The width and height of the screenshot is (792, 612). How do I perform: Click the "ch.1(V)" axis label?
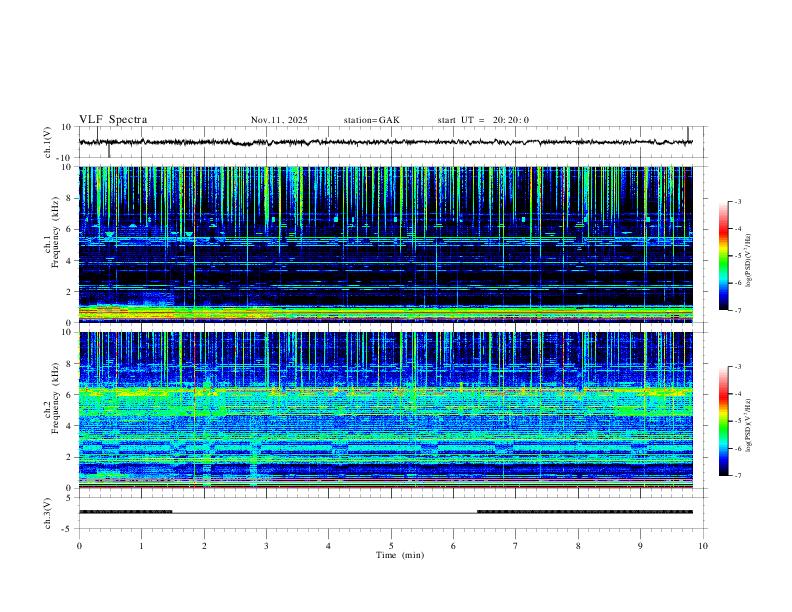pyautogui.click(x=48, y=142)
